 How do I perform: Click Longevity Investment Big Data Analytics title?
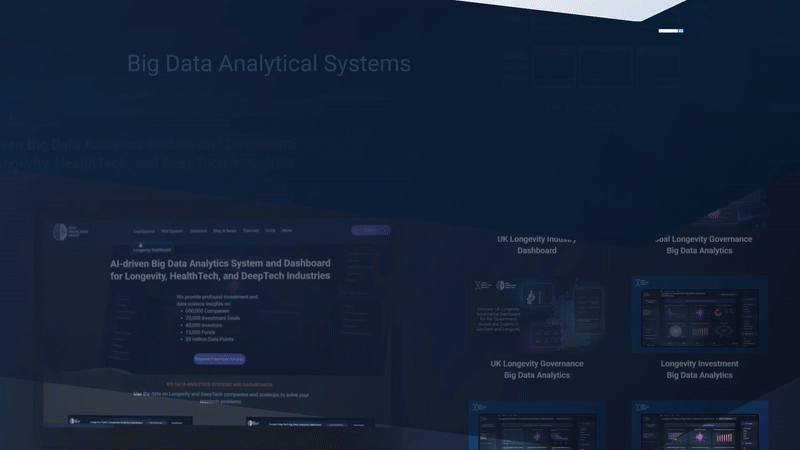(699, 369)
